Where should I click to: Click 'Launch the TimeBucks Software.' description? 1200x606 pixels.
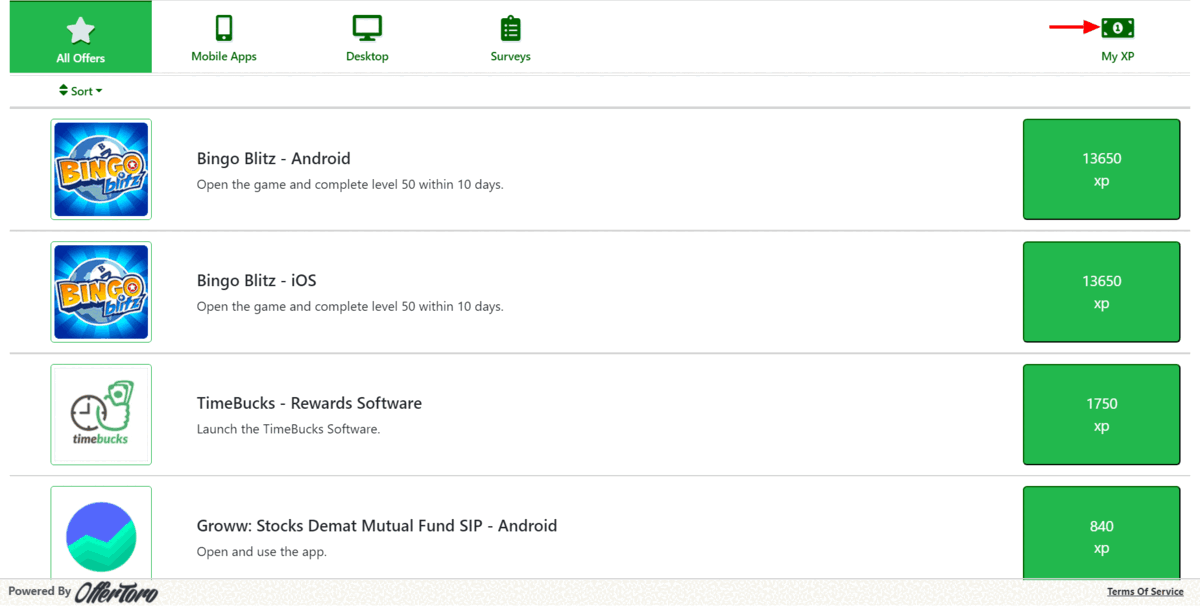tap(288, 429)
